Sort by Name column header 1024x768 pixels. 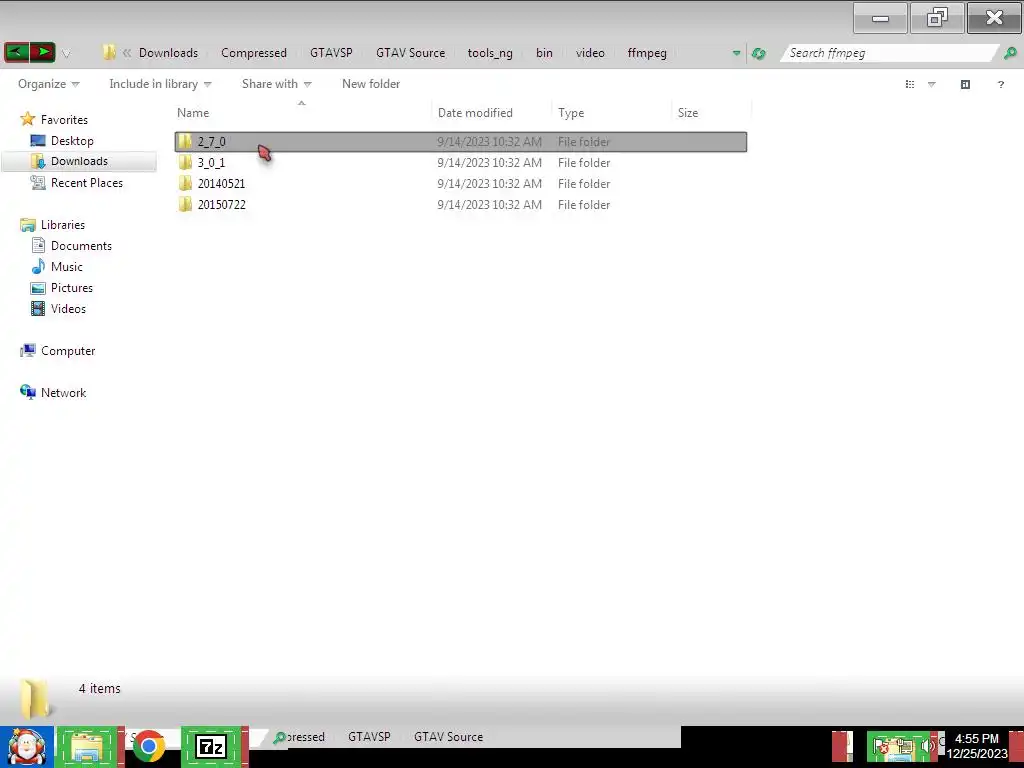pos(302,112)
